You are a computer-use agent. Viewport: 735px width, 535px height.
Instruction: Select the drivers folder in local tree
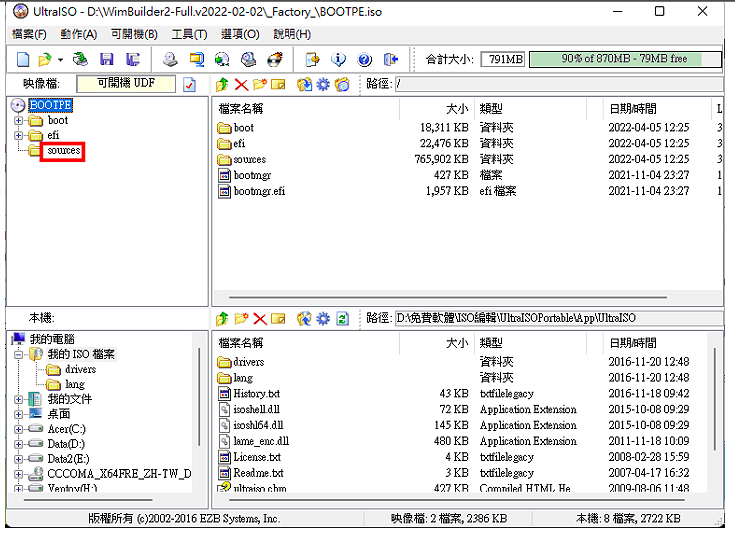click(80, 369)
